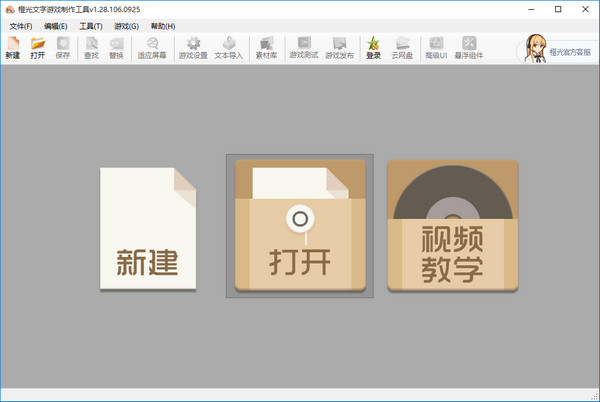The height and width of the screenshot is (402, 600).
Task: Maximize the application window
Action: click(x=558, y=9)
